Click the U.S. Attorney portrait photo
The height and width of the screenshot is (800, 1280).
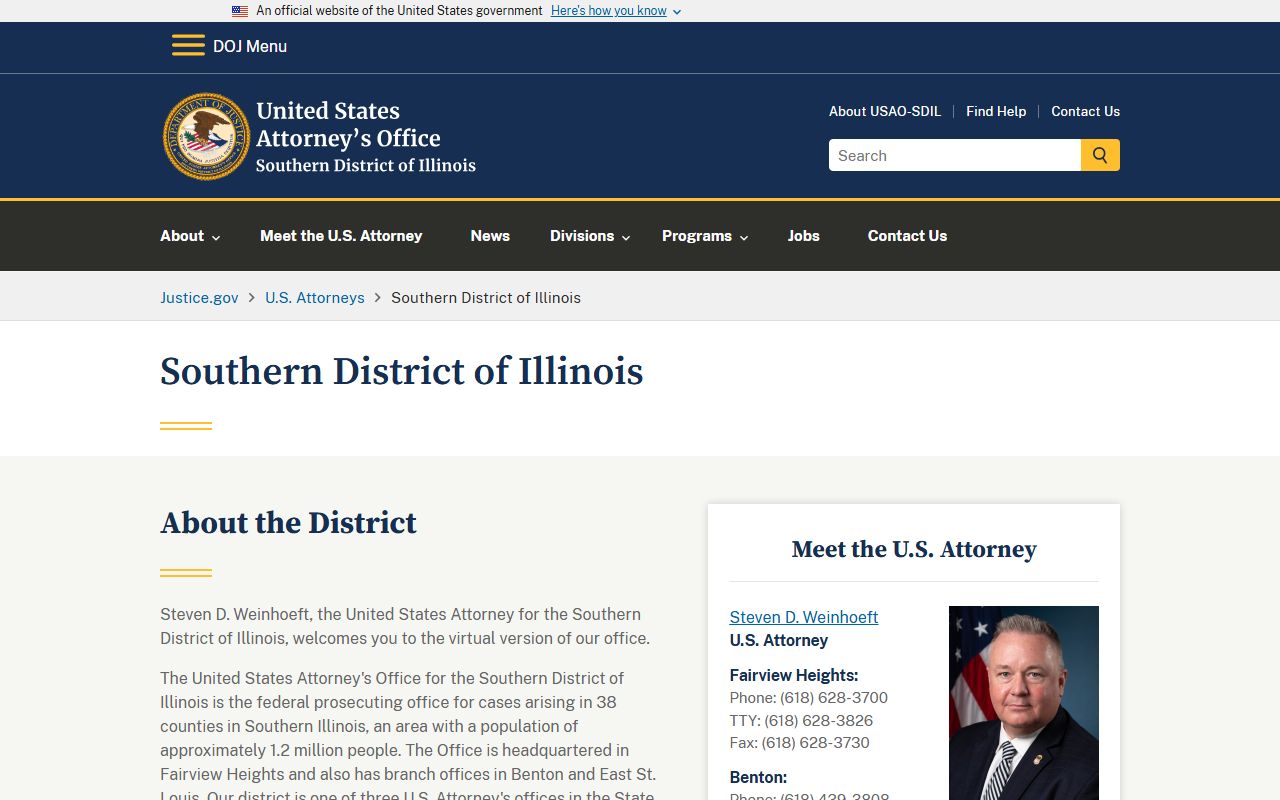(x=1024, y=703)
